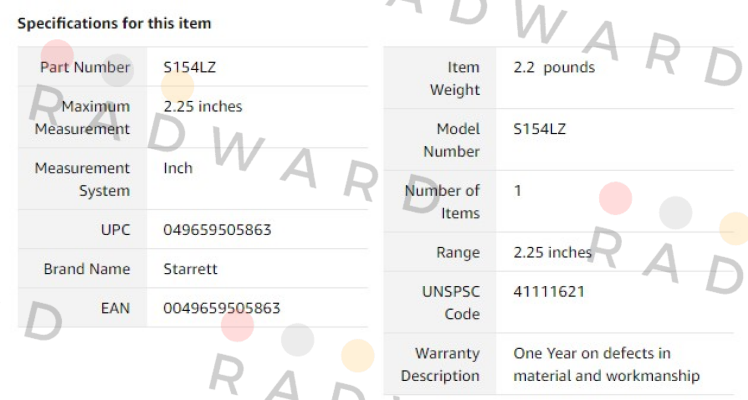The height and width of the screenshot is (400, 748).
Task: Select the Brand Name value Starrett
Action: [x=190, y=269]
